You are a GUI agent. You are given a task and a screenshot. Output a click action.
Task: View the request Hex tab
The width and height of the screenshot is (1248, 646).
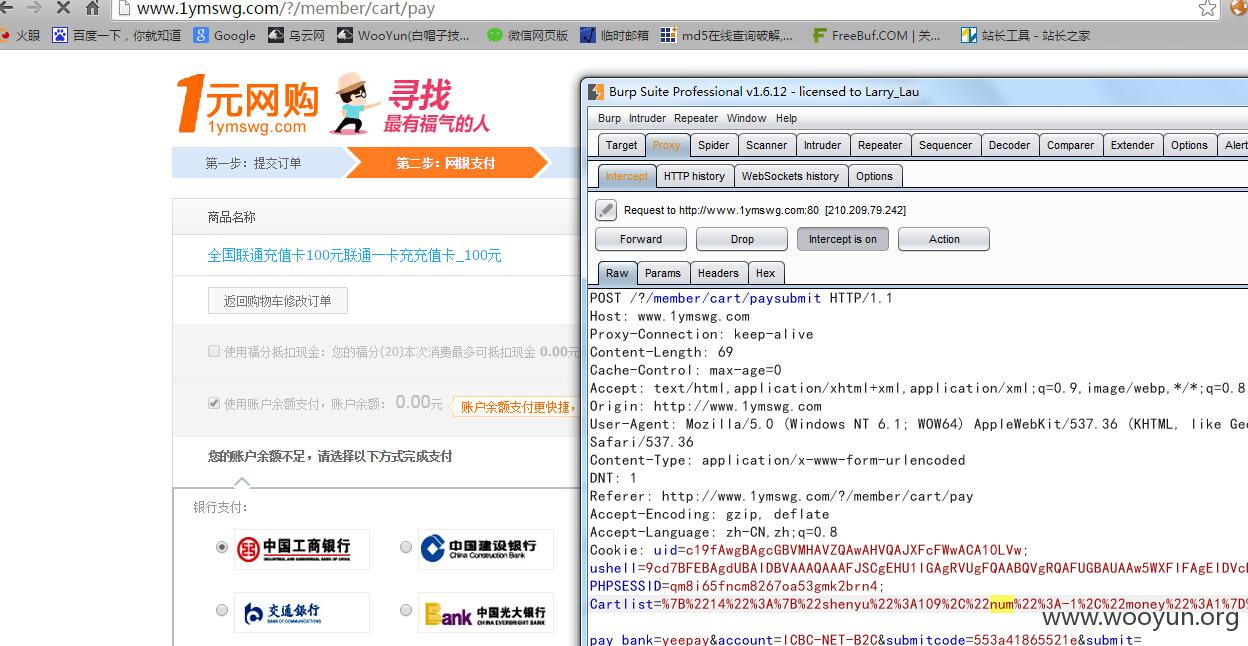pyautogui.click(x=765, y=273)
